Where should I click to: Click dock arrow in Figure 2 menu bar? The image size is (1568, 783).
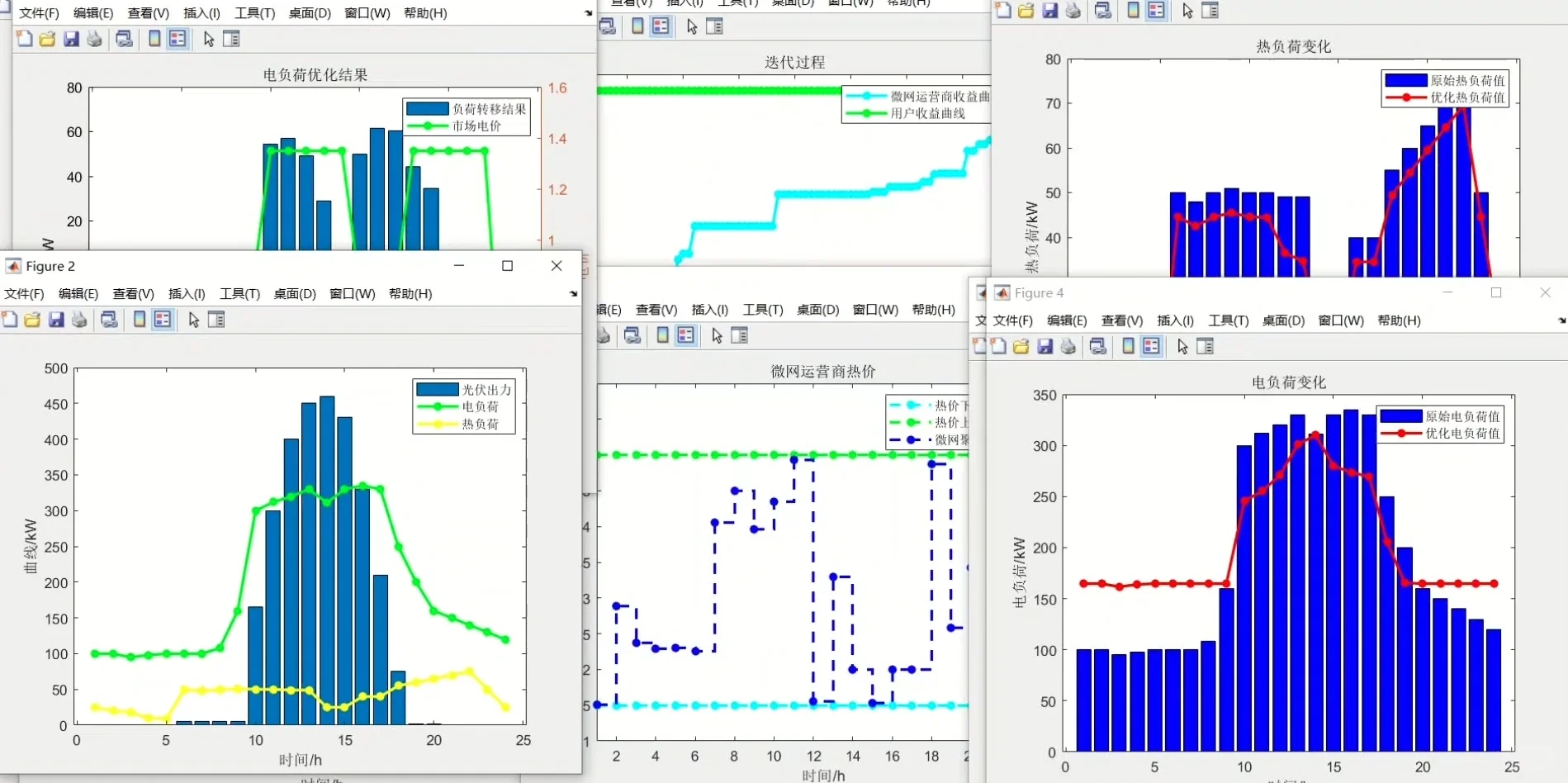[574, 294]
